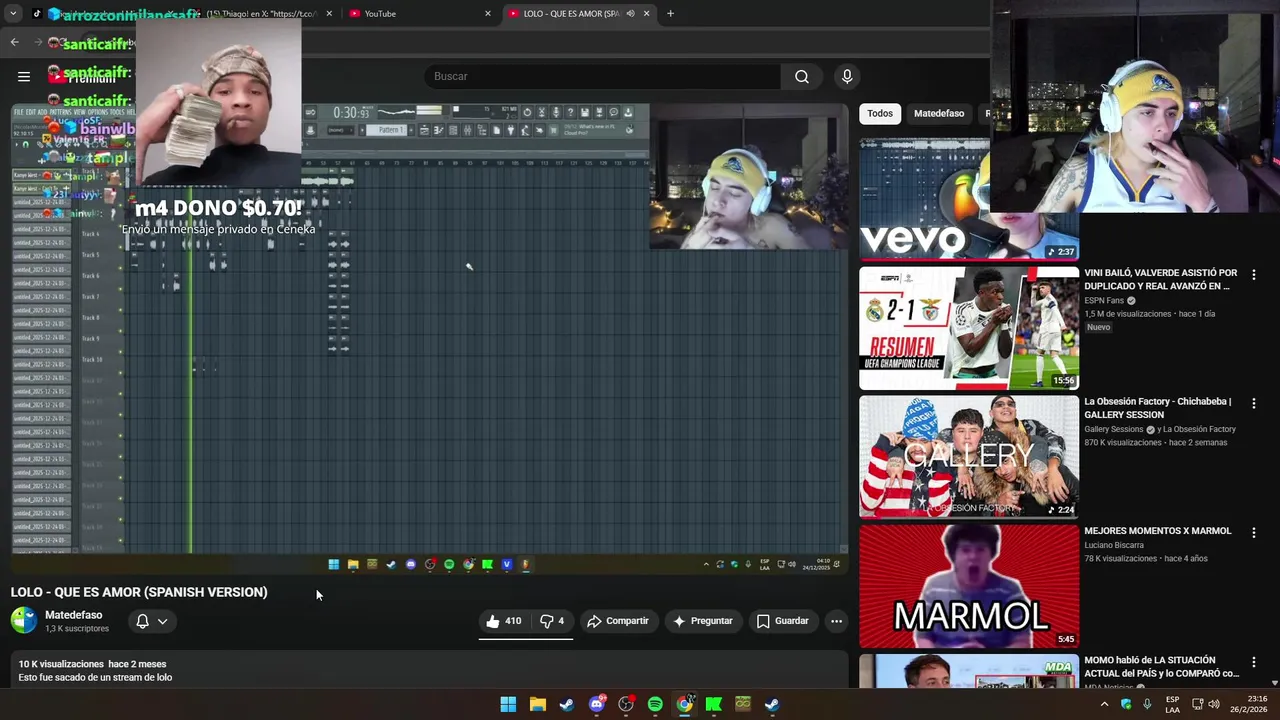Open Google Chrome from the taskbar
The height and width of the screenshot is (720, 1280).
coord(684,704)
